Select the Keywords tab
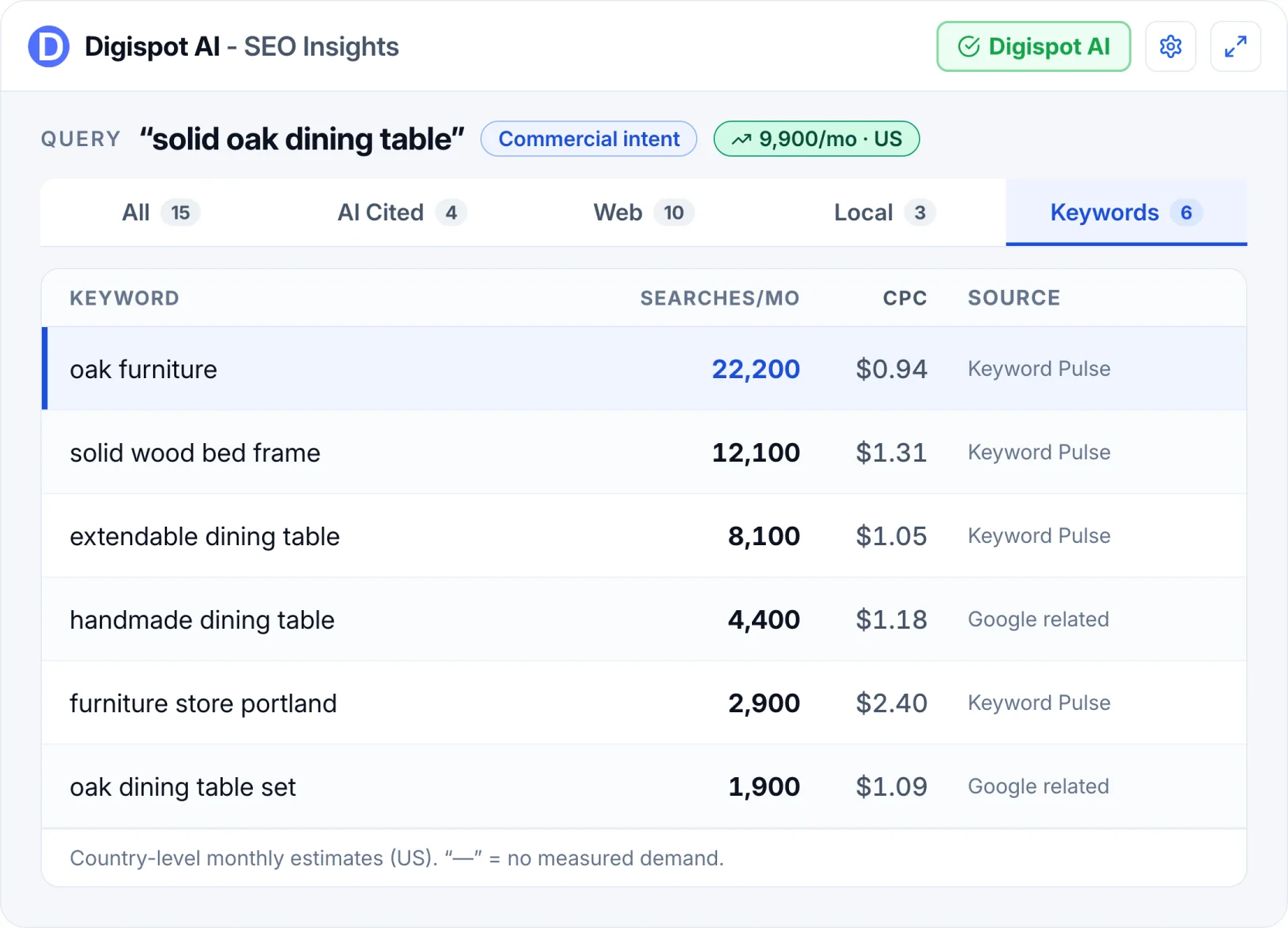 pyautogui.click(x=1126, y=213)
